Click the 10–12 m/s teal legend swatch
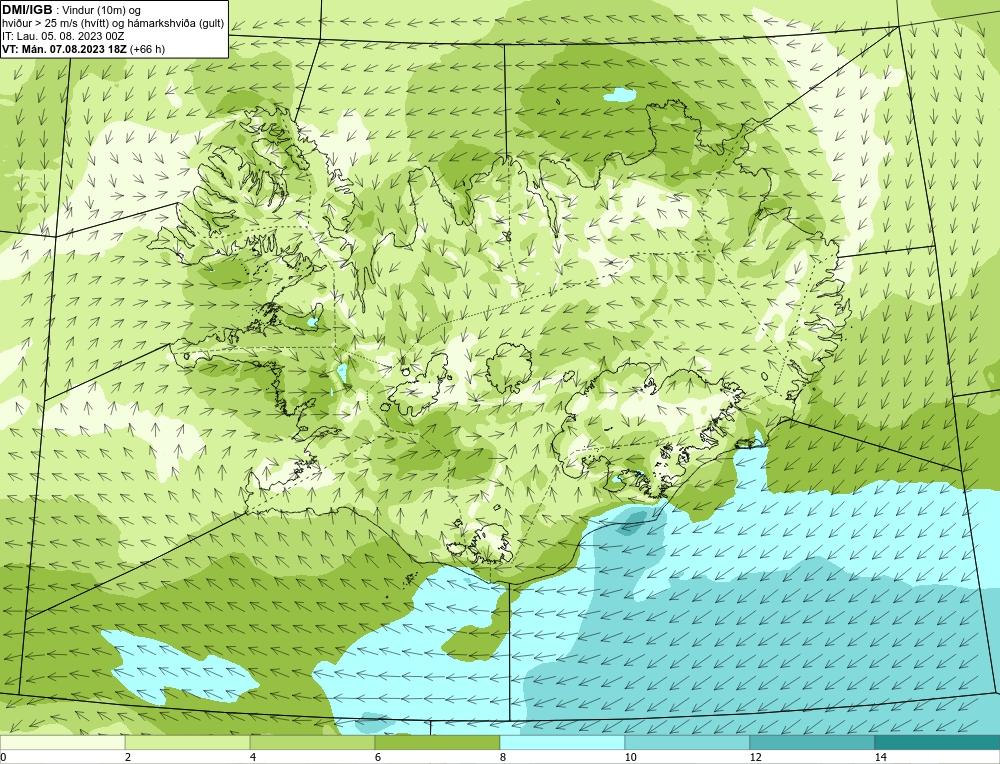 click(x=687, y=742)
